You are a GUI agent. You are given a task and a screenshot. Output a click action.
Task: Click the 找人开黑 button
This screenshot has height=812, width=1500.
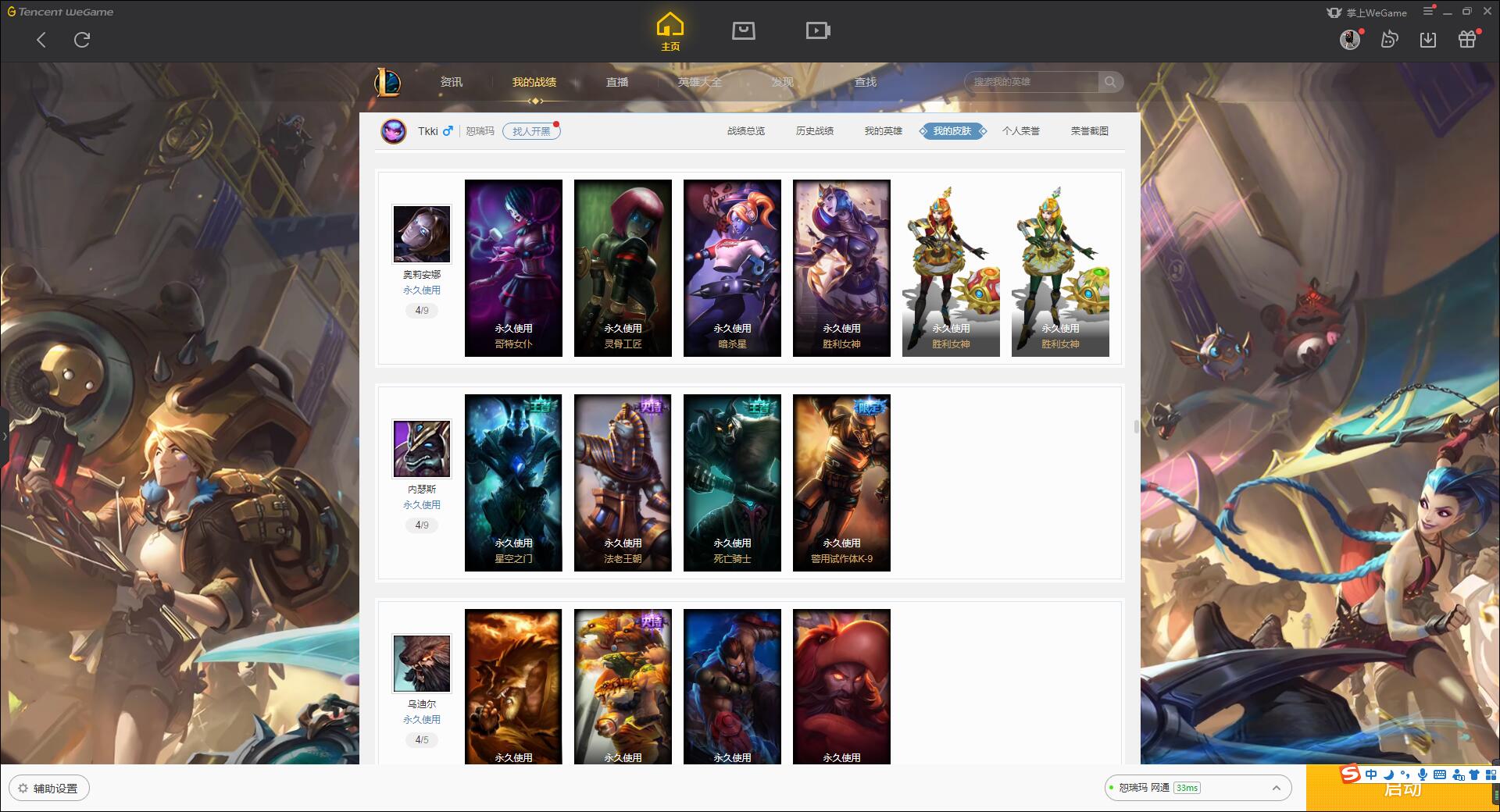pyautogui.click(x=531, y=131)
